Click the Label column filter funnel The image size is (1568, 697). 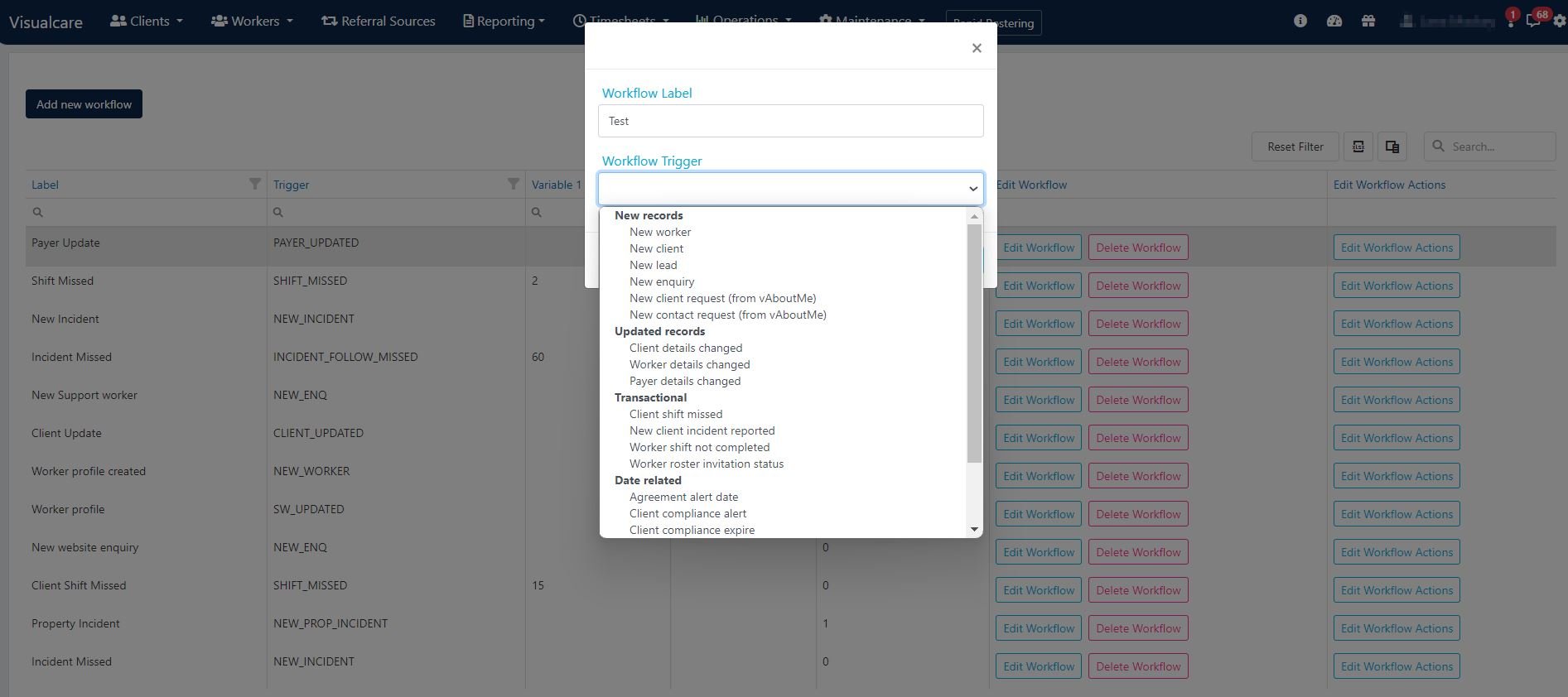click(x=255, y=184)
